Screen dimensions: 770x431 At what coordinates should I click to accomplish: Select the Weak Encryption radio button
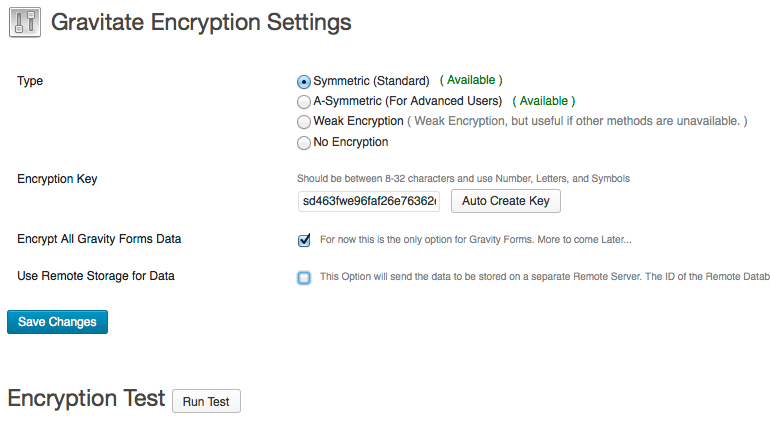(304, 122)
